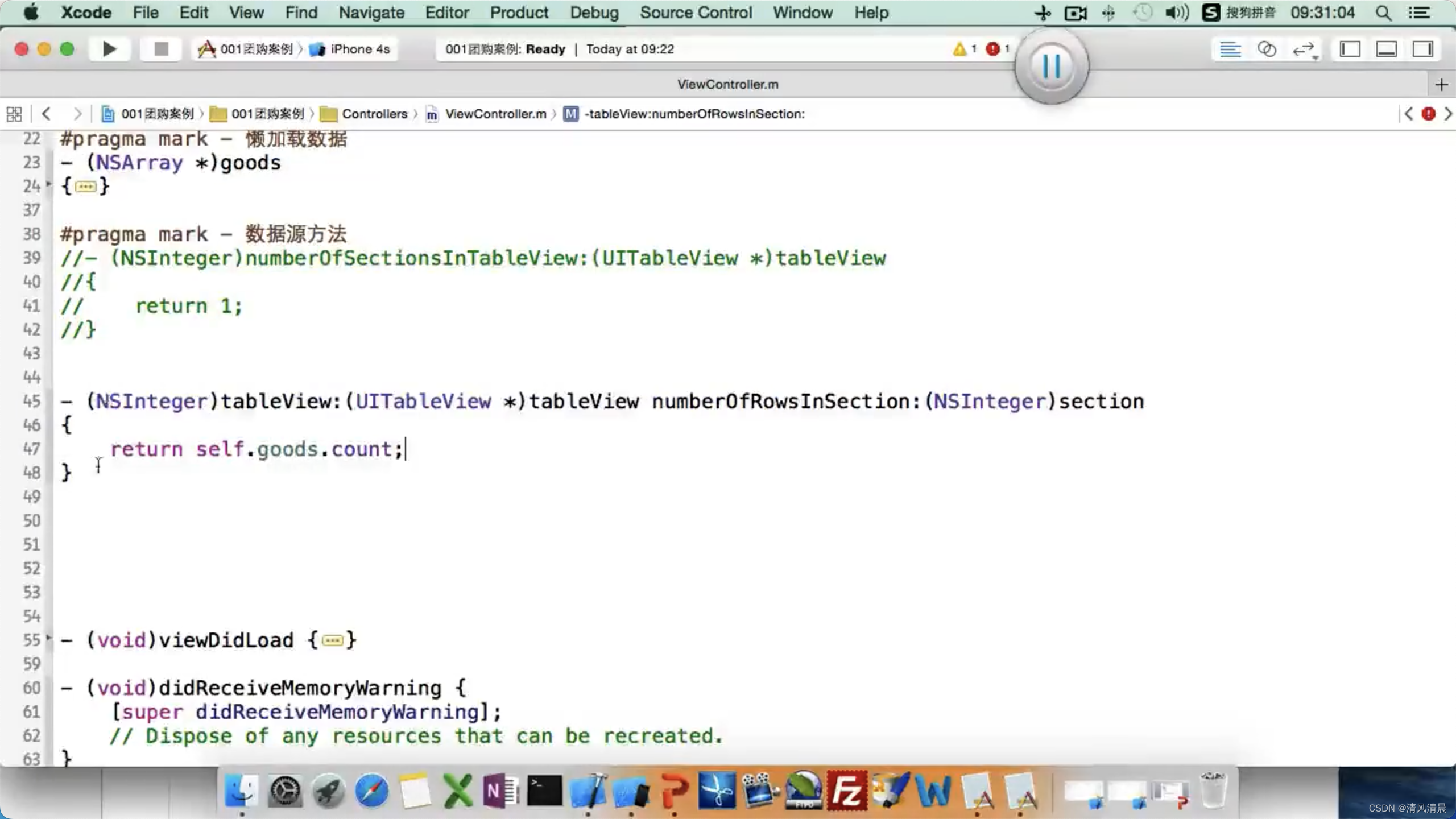Open the Product menu
Viewport: 1456px width, 819px height.
pyautogui.click(x=519, y=13)
